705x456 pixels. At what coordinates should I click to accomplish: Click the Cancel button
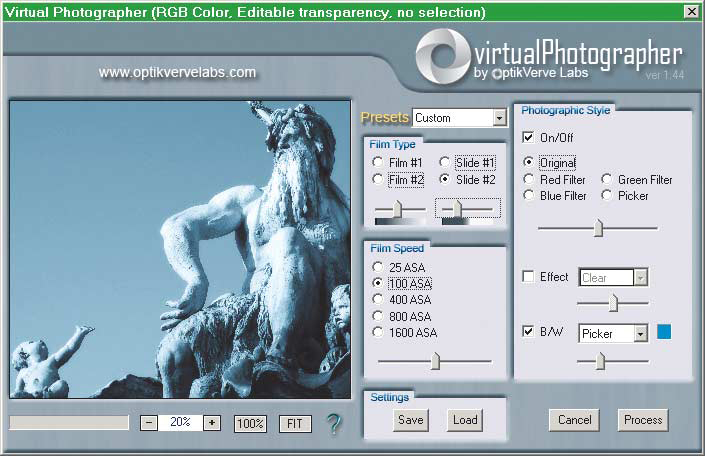pyautogui.click(x=574, y=420)
